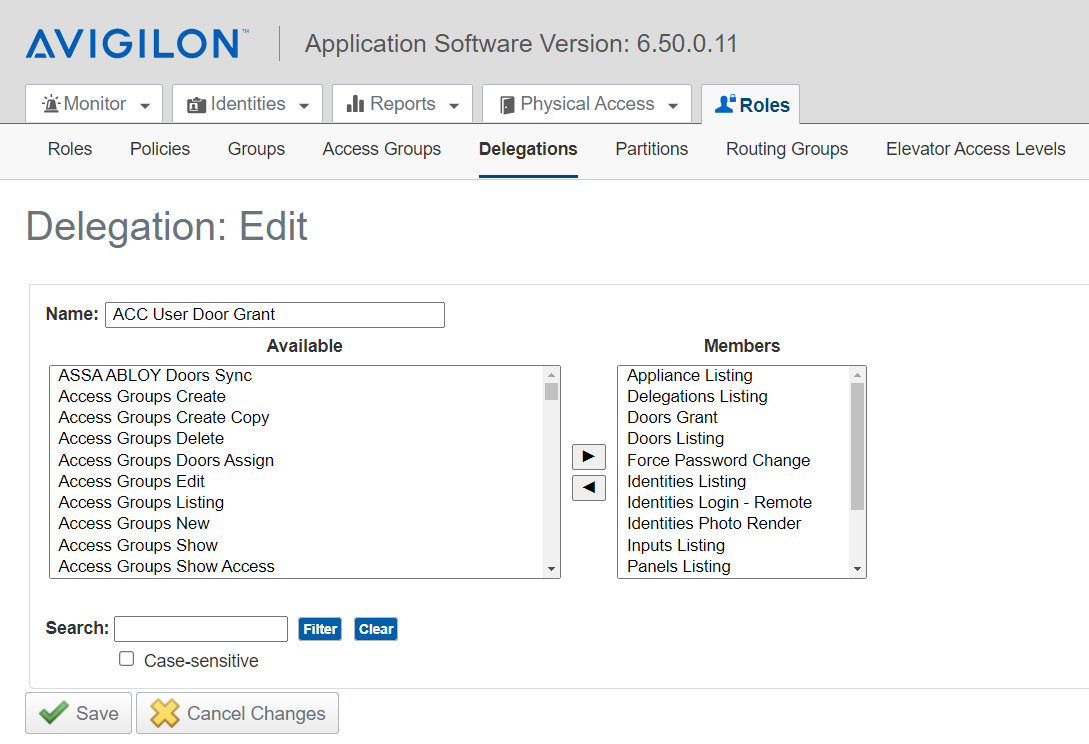Click the left arrow to remove selected member
This screenshot has height=744, width=1089.
tap(588, 487)
